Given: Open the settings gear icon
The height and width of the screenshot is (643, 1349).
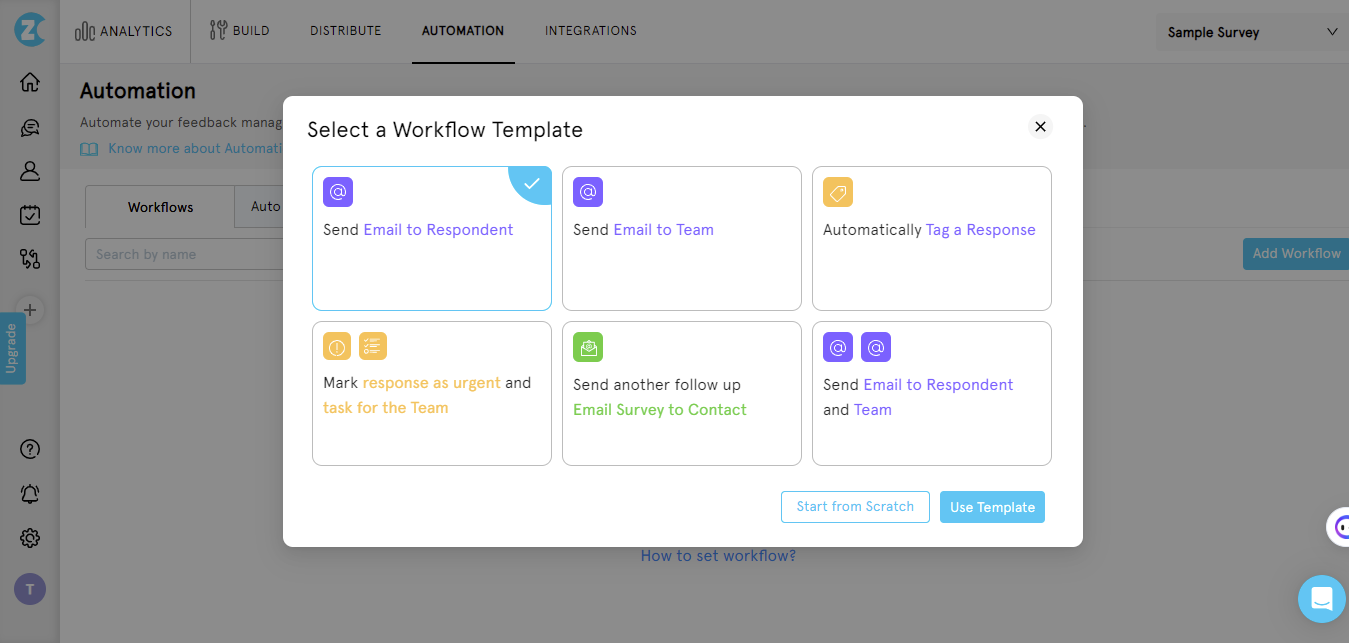Looking at the screenshot, I should (x=30, y=538).
